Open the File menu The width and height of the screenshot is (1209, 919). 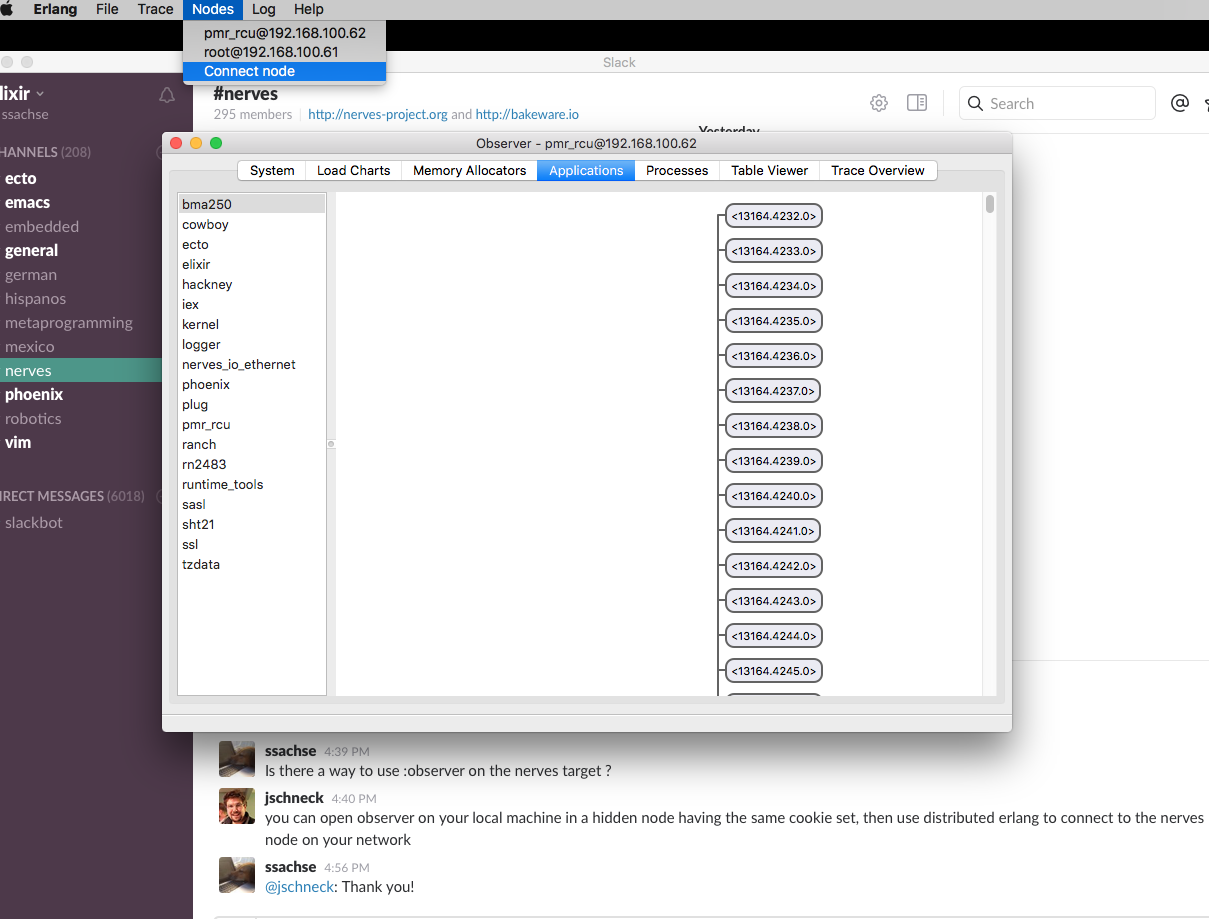(x=107, y=9)
